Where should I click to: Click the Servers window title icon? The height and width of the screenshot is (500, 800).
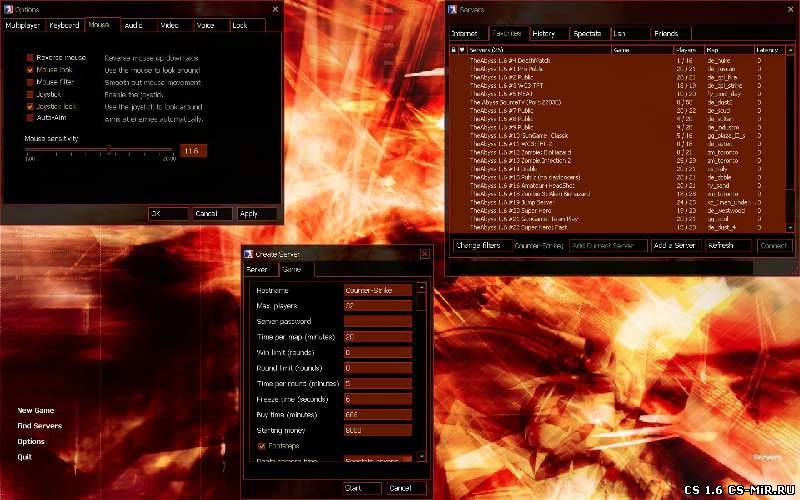click(x=452, y=9)
